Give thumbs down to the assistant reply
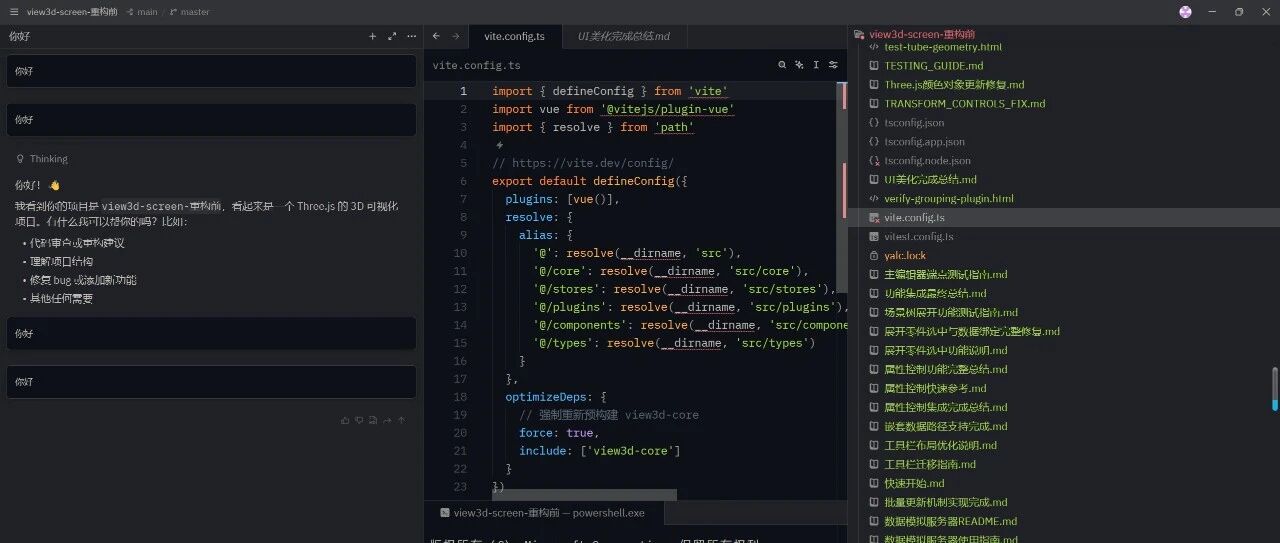 359,420
